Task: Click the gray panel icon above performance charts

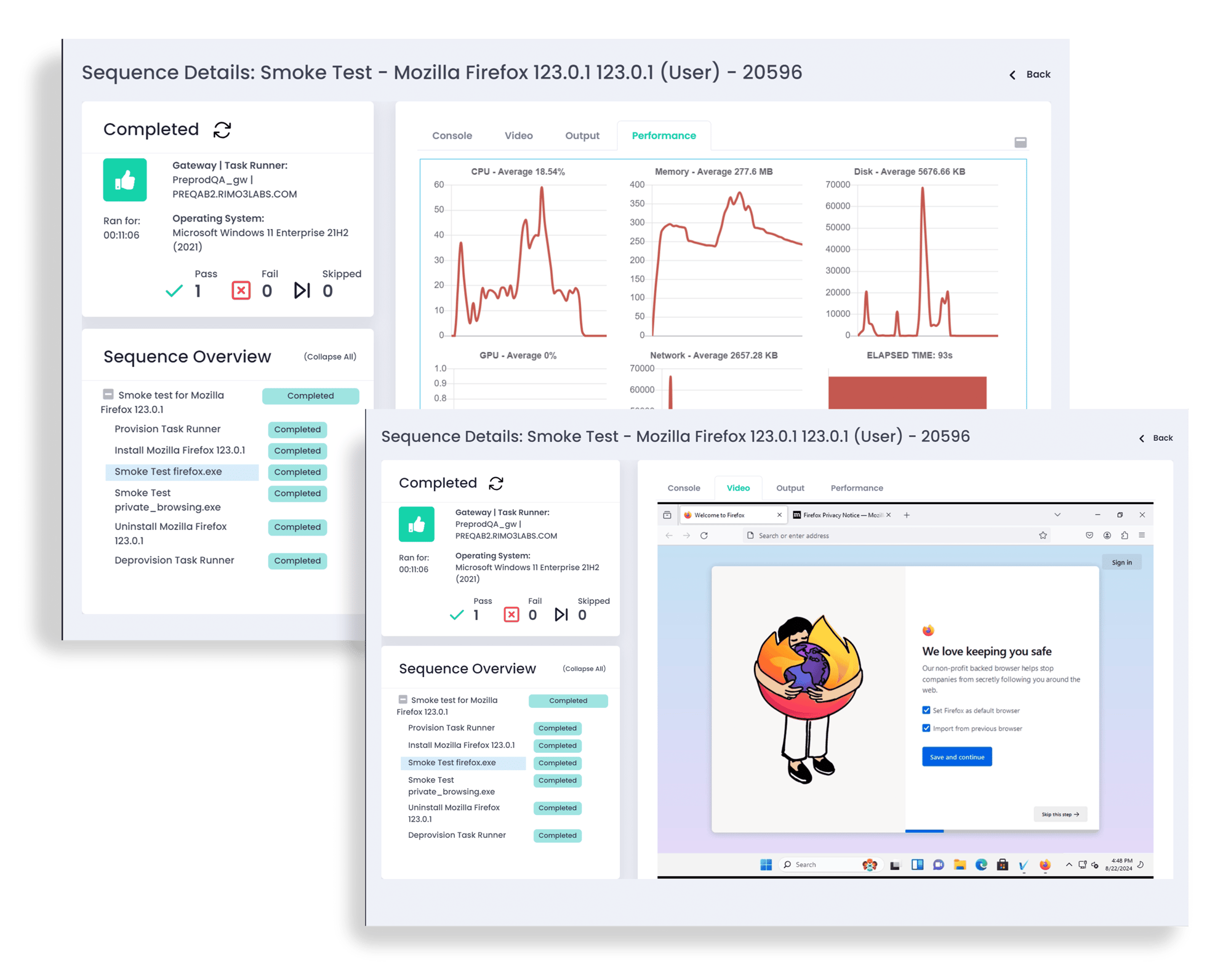Action: pyautogui.click(x=1020, y=142)
